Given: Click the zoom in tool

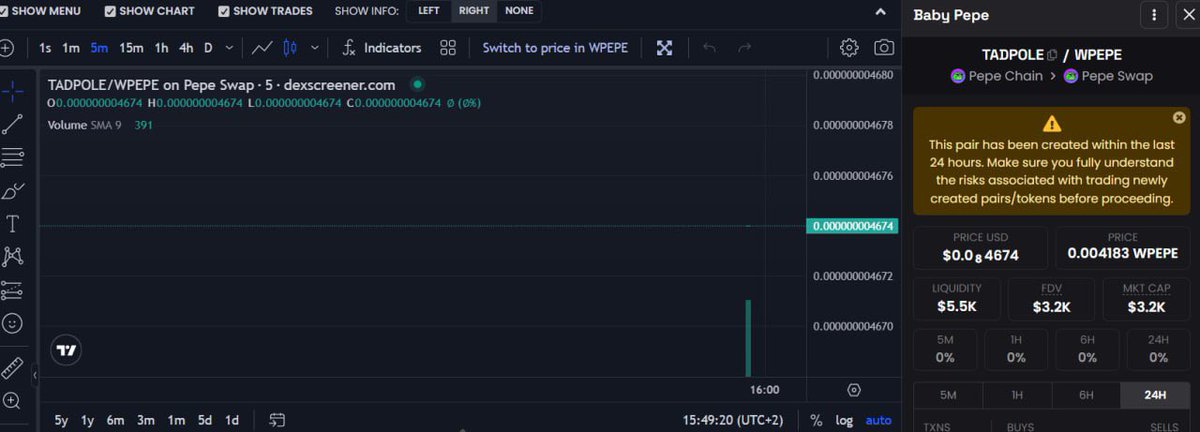Looking at the screenshot, I should (x=12, y=400).
